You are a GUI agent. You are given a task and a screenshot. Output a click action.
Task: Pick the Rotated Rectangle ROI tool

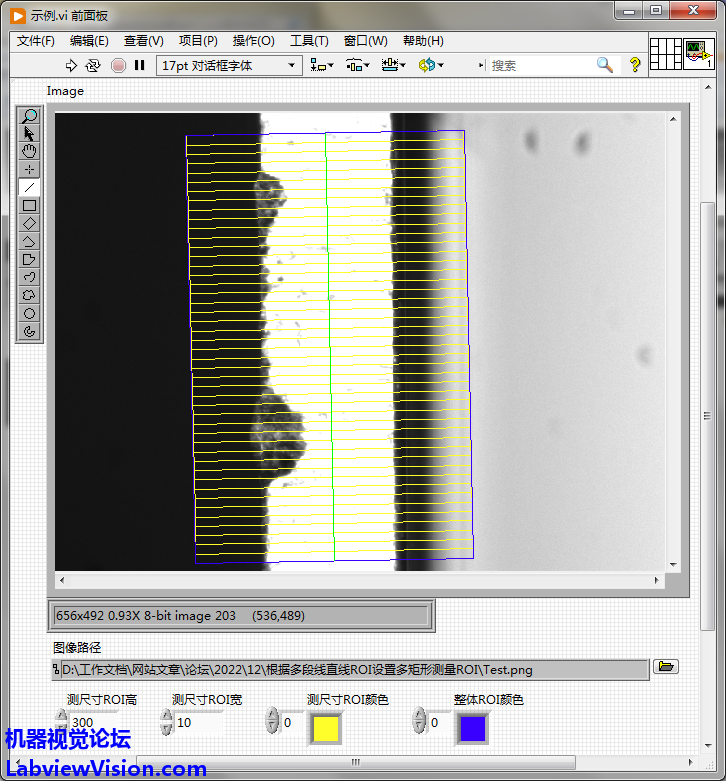(x=30, y=224)
